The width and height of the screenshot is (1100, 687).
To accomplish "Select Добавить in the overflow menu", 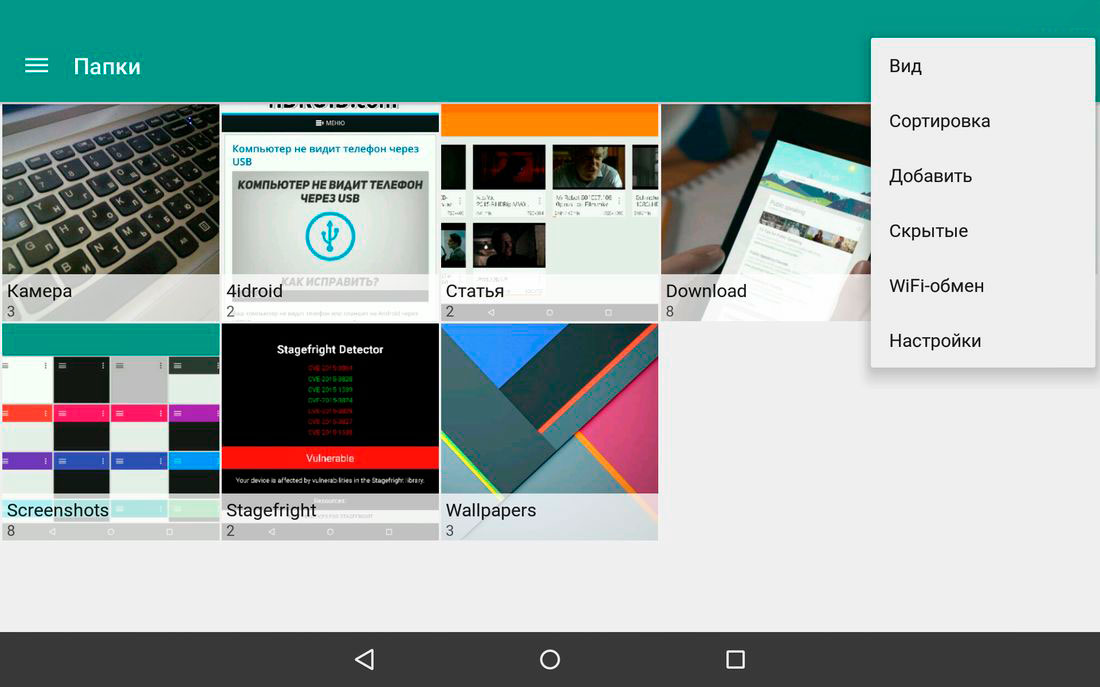I will point(982,175).
